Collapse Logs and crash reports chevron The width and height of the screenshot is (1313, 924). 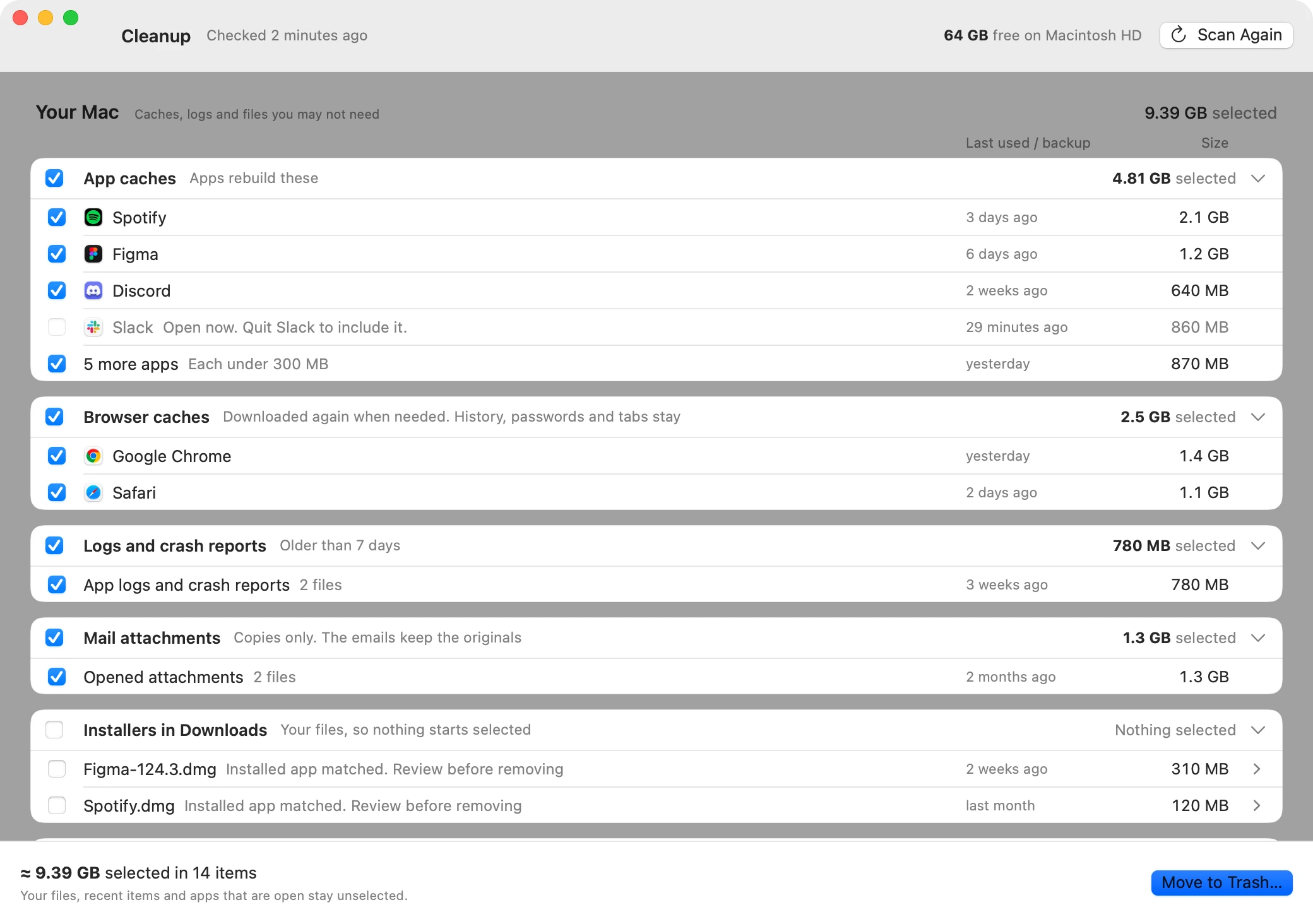click(1258, 546)
